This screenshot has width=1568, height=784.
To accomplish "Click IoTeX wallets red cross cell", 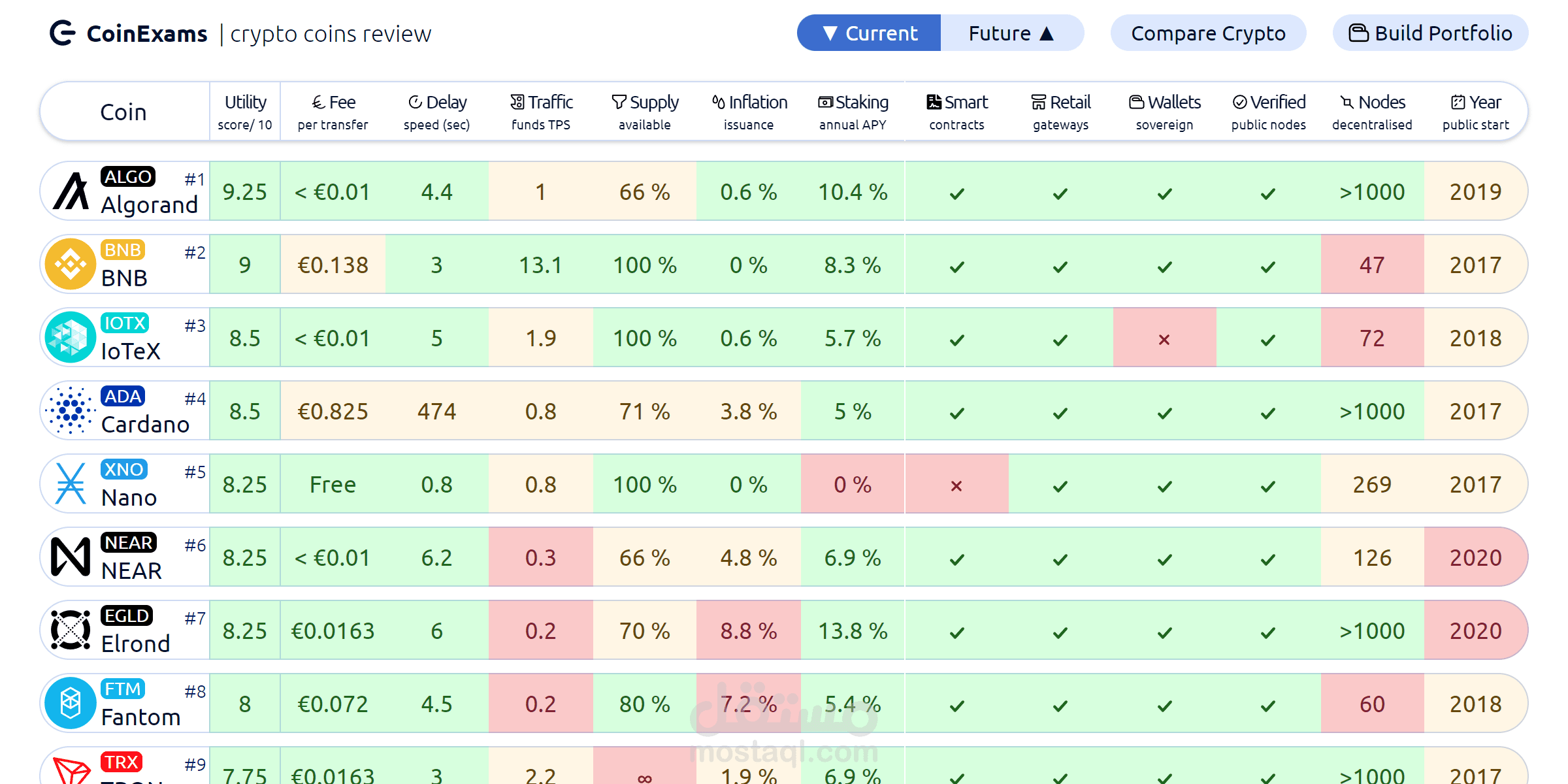I will 1164,337.
